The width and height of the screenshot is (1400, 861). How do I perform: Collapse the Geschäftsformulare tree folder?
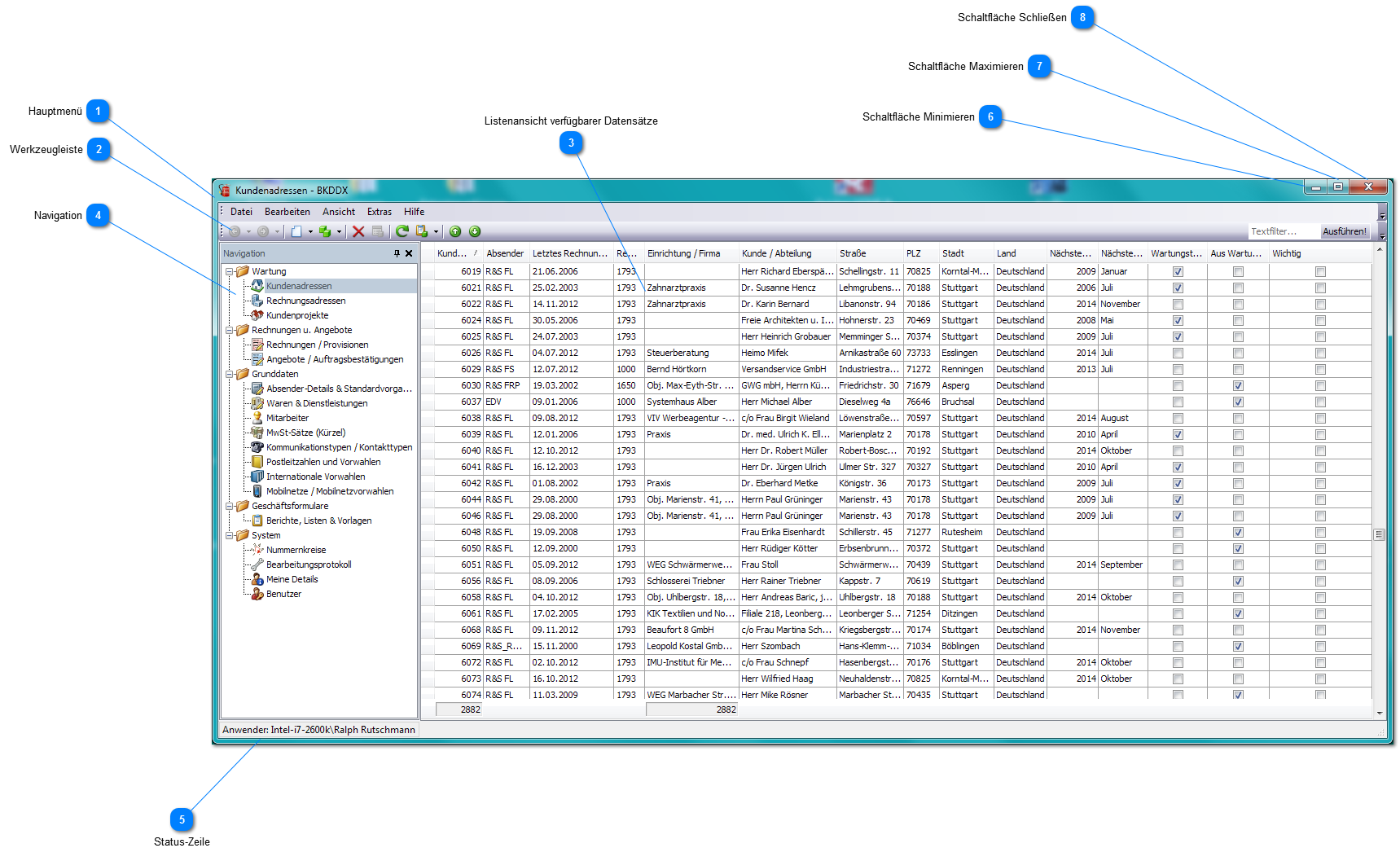pos(230,506)
